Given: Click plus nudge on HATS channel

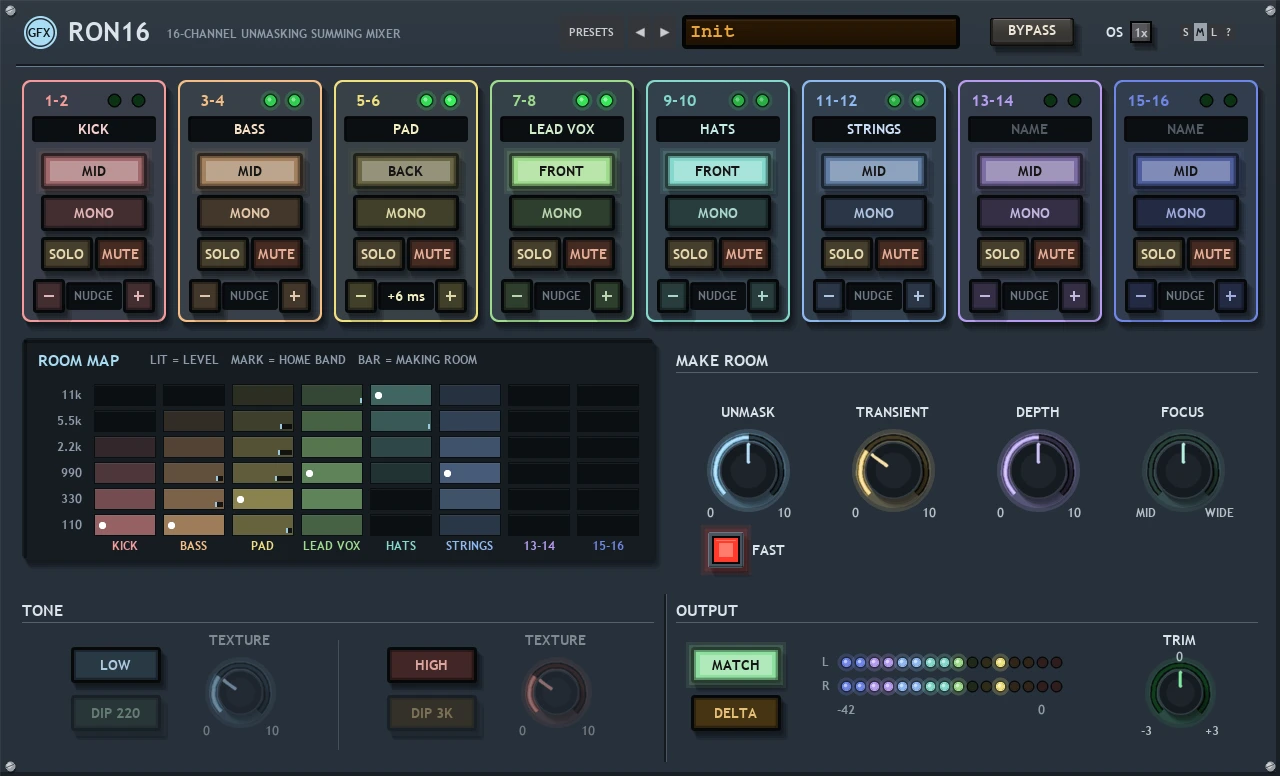Looking at the screenshot, I should pos(762,296).
